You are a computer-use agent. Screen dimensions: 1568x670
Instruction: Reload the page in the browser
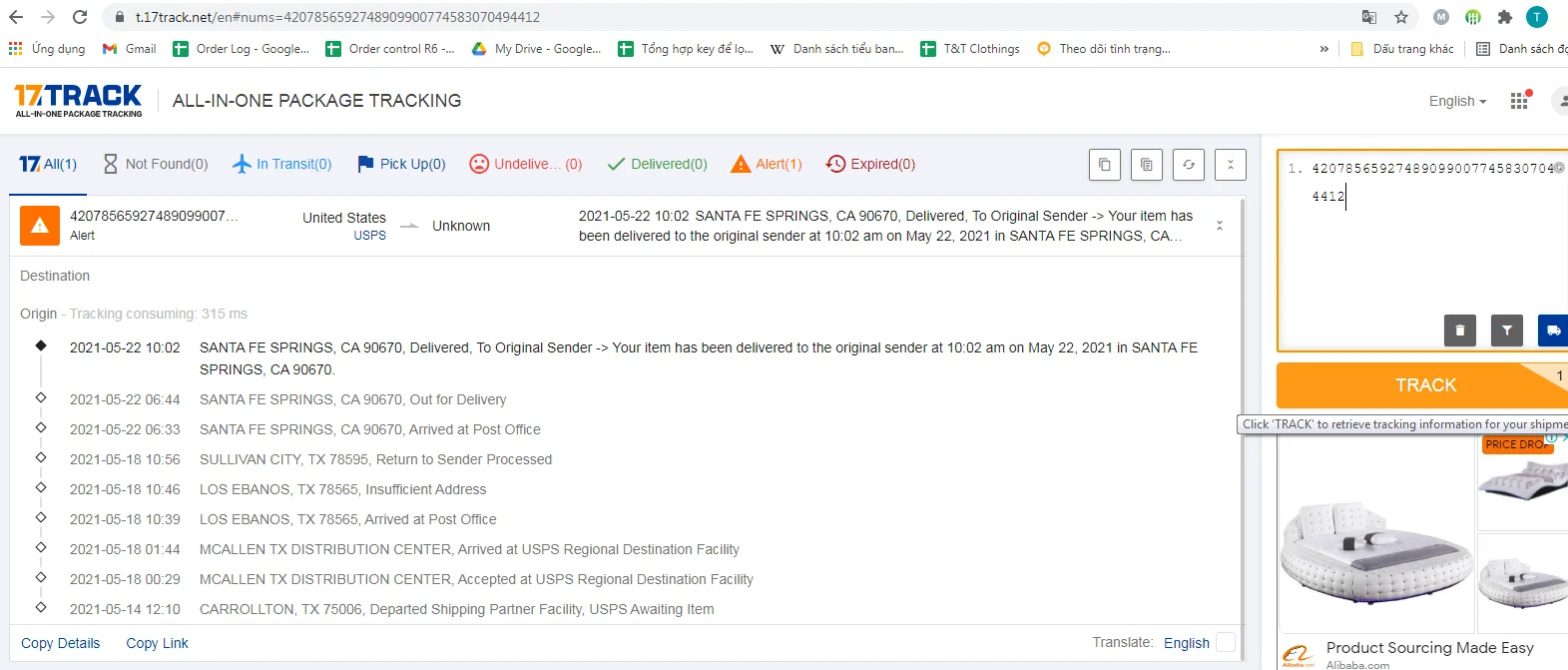pyautogui.click(x=80, y=17)
